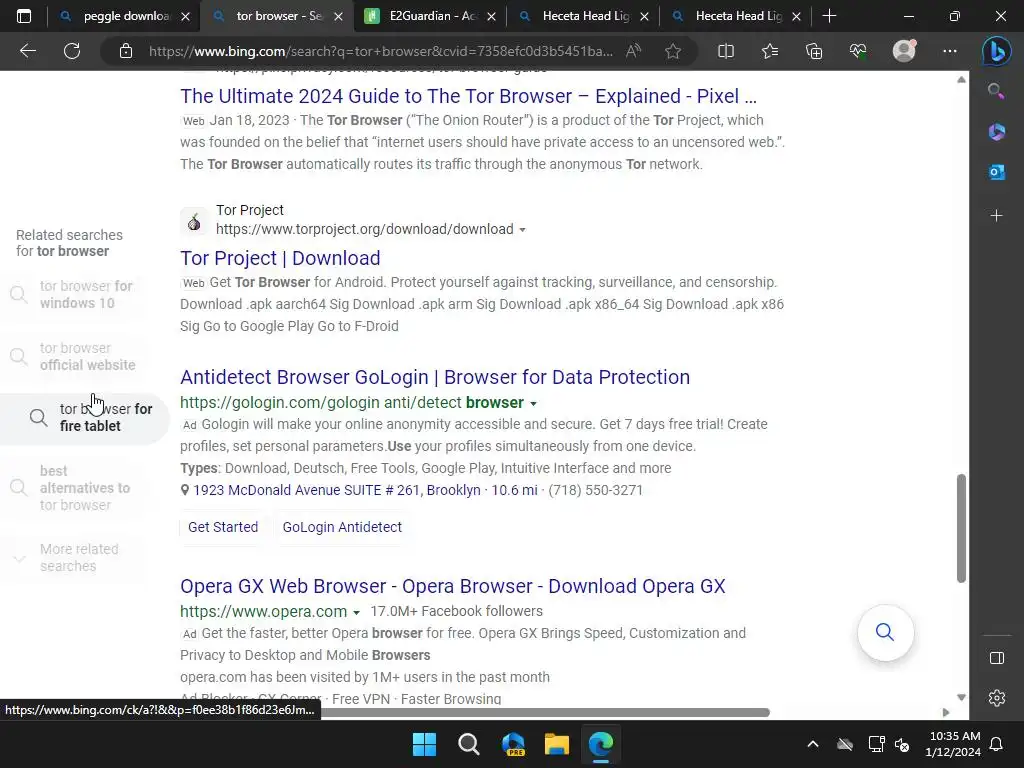Expand opera.com ad URL dropdown
Screen dimensions: 1024x768
click(357, 613)
